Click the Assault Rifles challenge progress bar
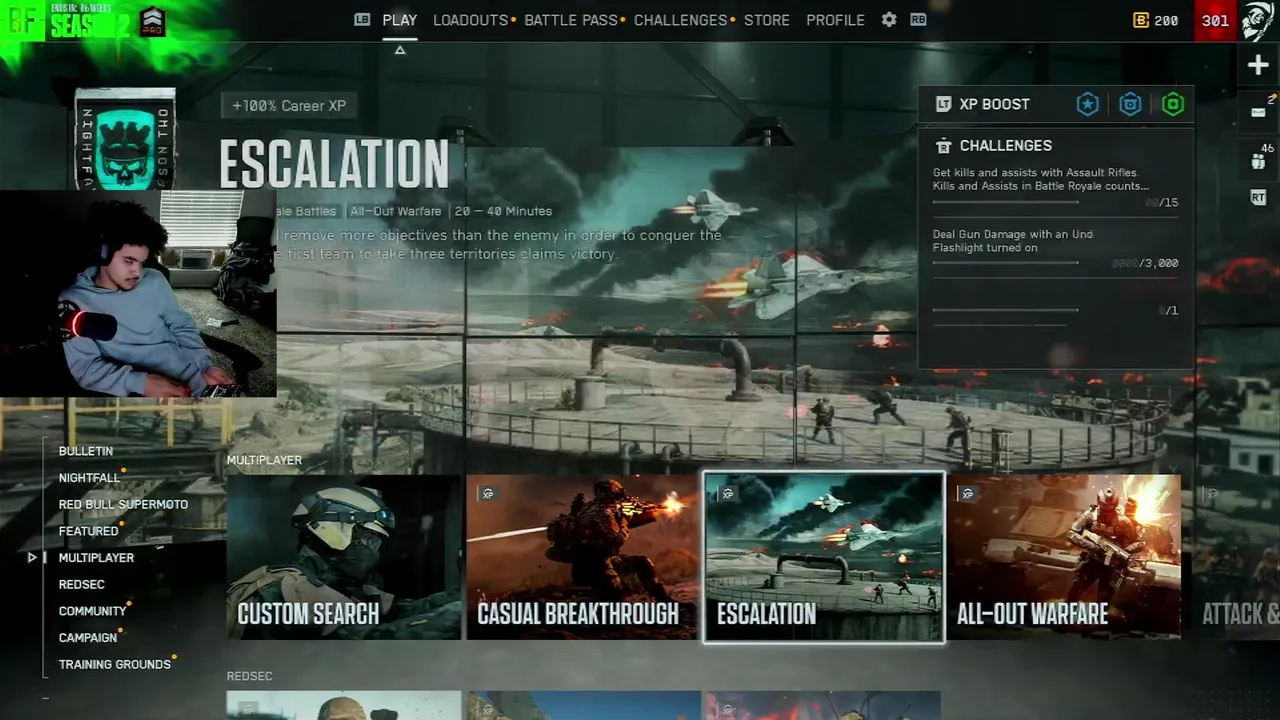 point(1006,202)
